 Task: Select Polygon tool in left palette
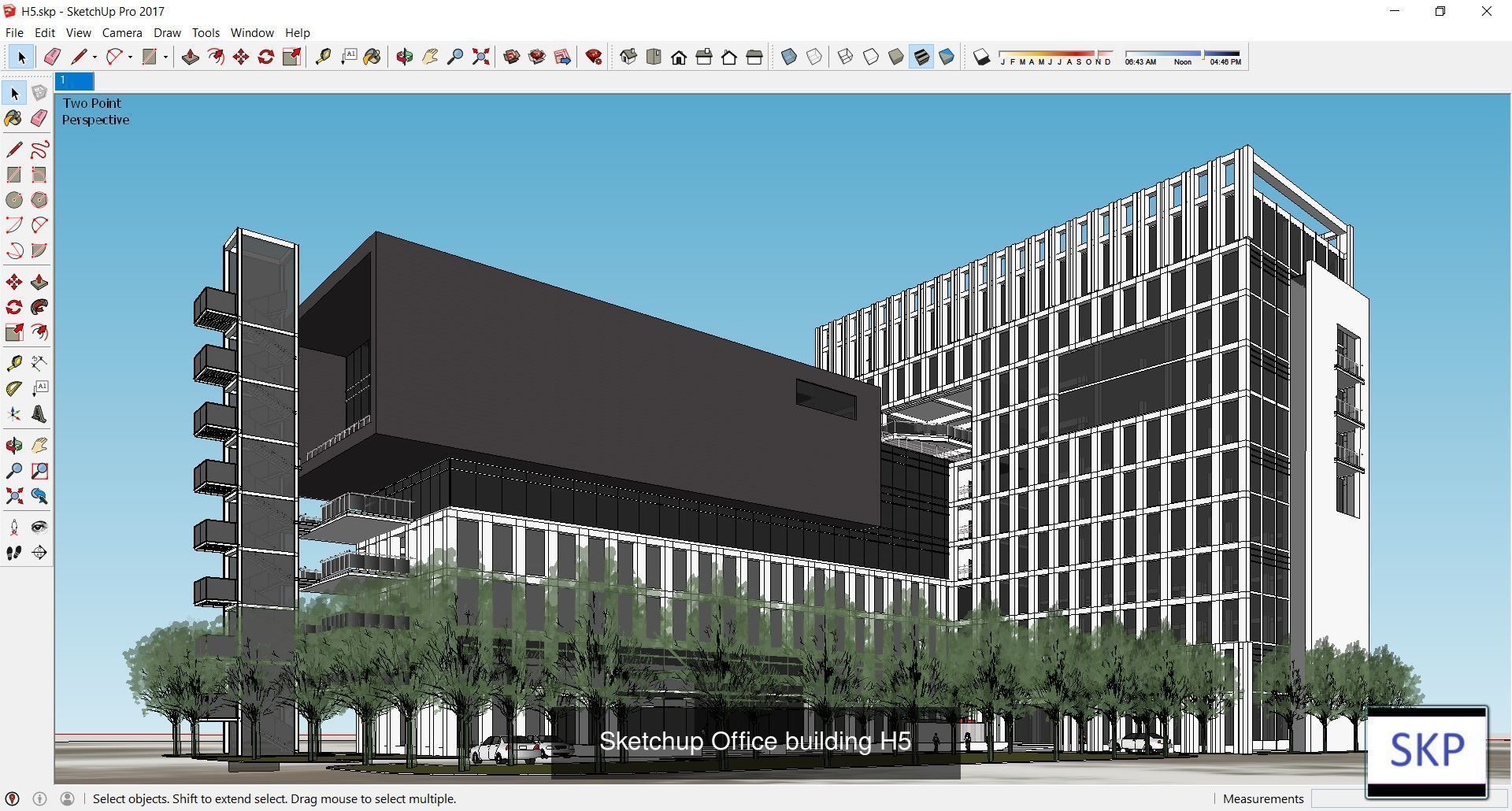click(39, 200)
